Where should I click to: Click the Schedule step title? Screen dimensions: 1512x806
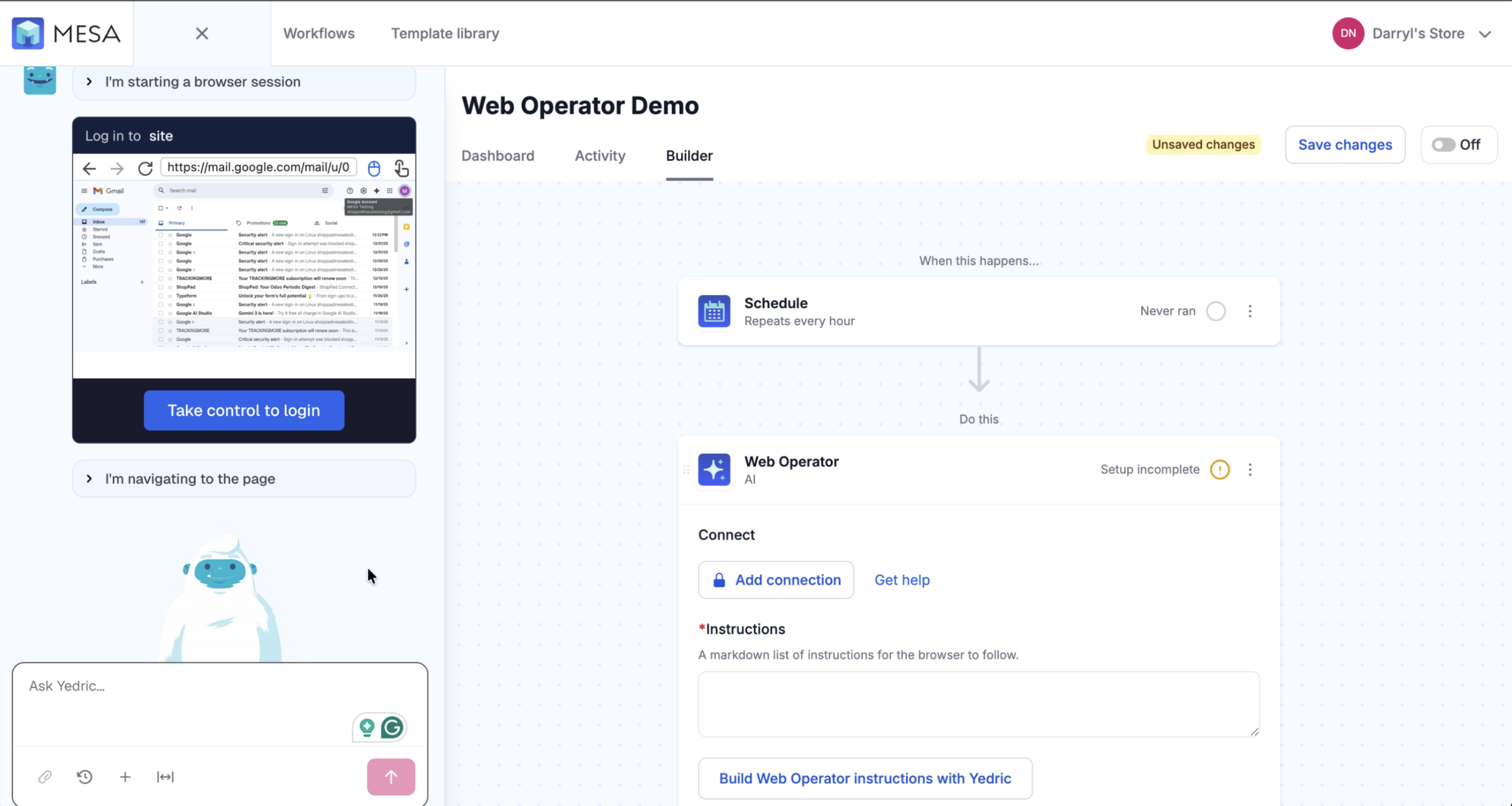776,303
